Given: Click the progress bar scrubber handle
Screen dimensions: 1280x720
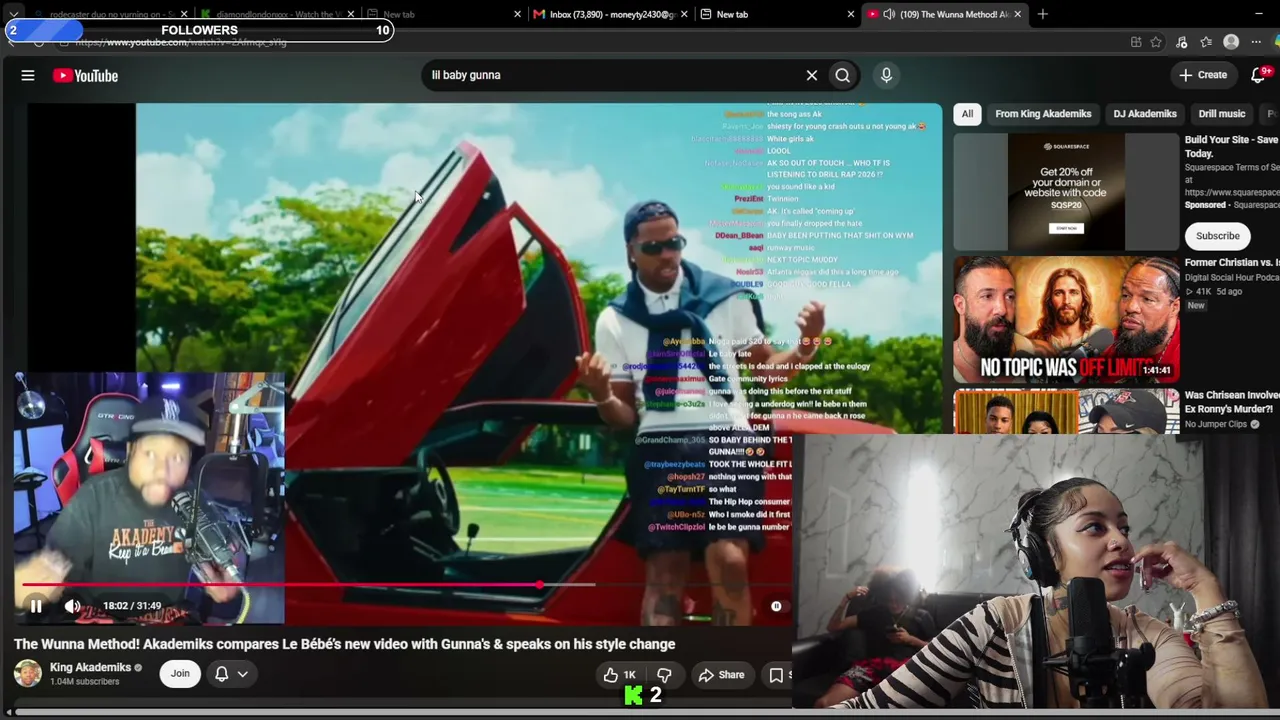Looking at the screenshot, I should point(540,585).
